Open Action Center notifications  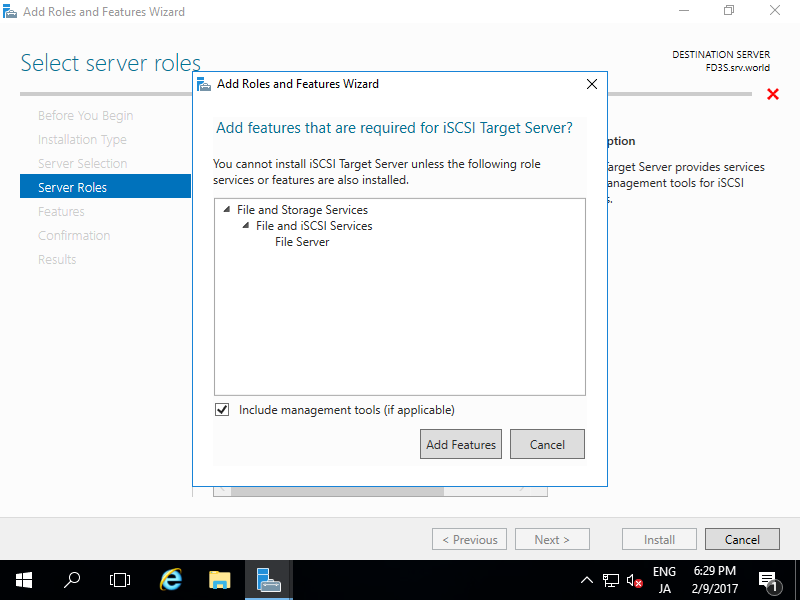(769, 580)
